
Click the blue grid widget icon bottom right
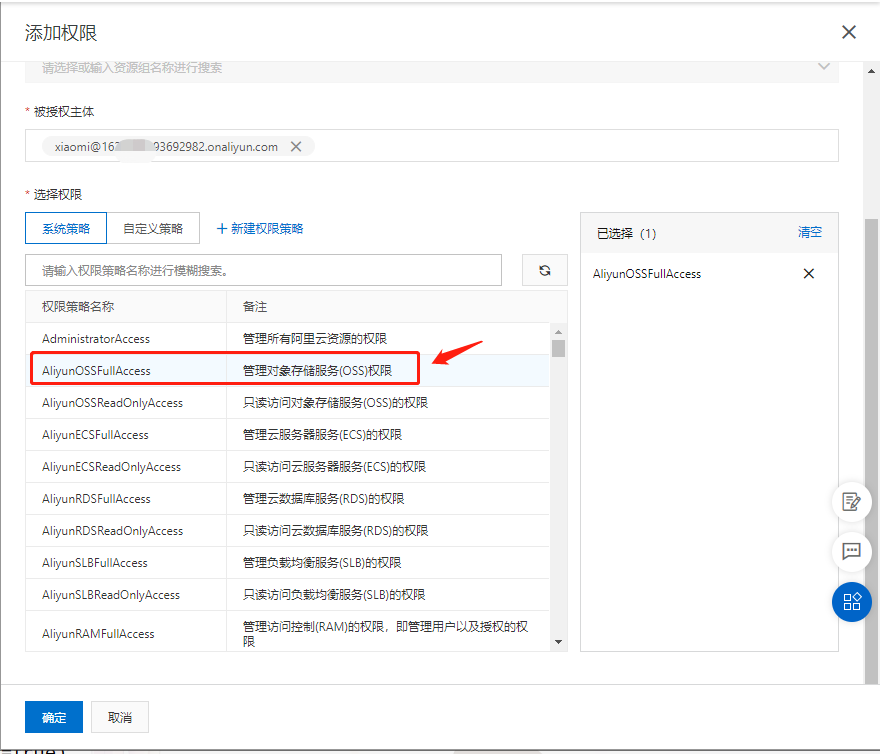click(x=851, y=602)
